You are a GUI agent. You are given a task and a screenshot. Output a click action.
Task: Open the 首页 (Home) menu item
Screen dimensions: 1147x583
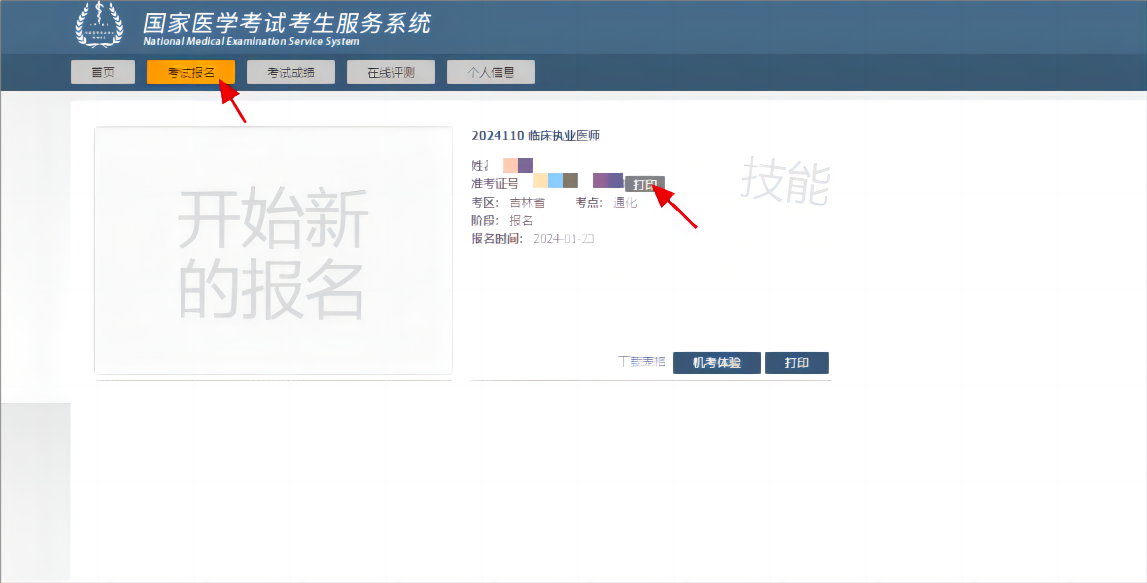[102, 71]
